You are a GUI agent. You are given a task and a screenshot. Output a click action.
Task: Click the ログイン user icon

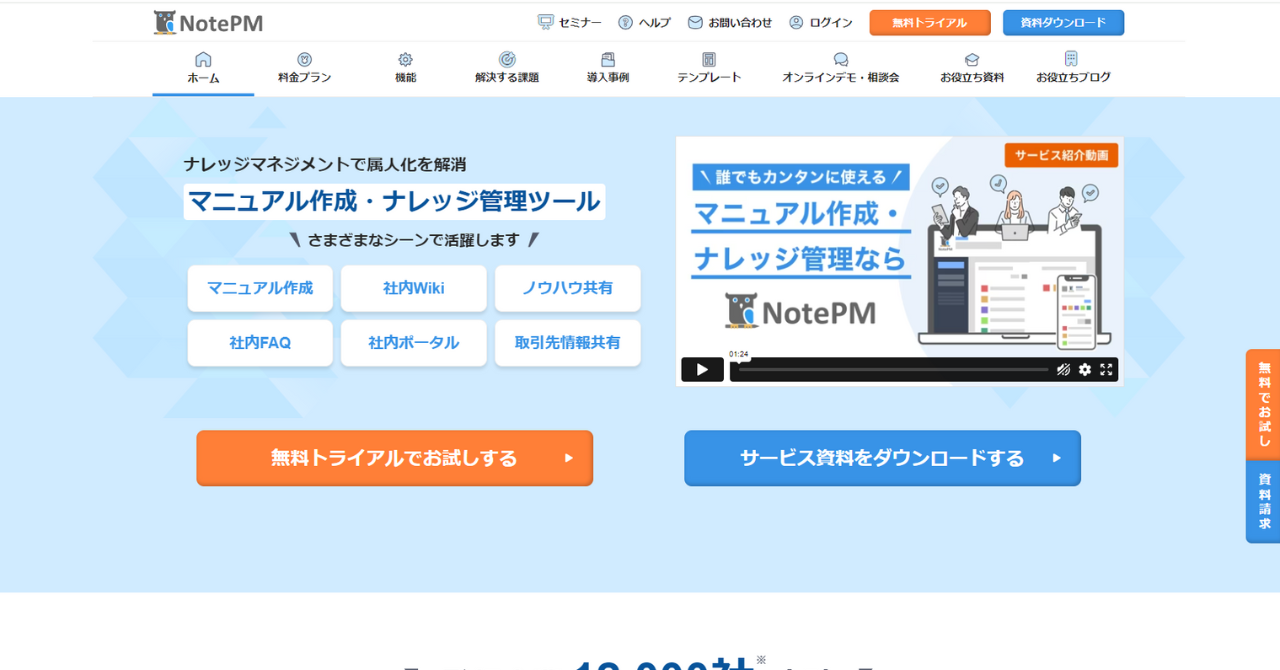click(x=796, y=22)
